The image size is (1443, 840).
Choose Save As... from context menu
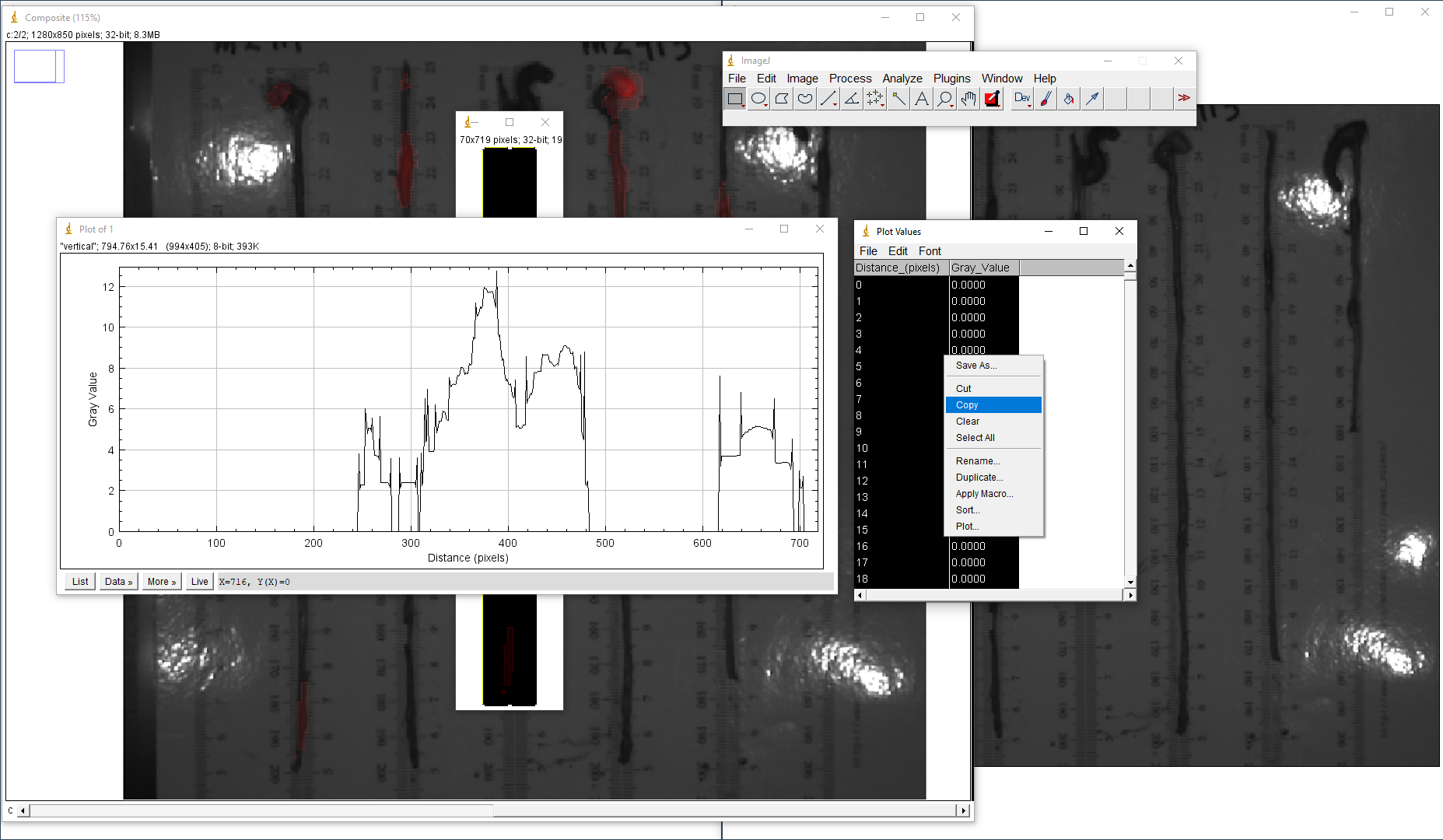(x=975, y=366)
